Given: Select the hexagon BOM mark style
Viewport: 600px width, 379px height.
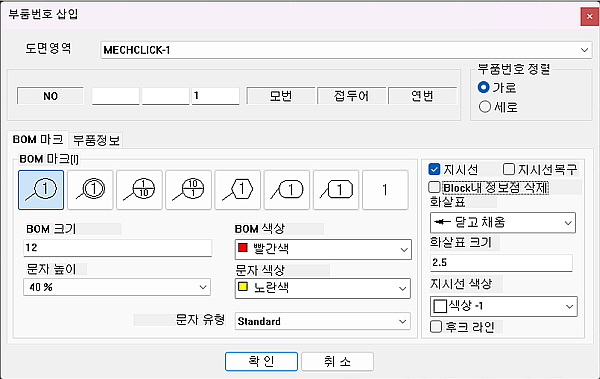Looking at the screenshot, I should [x=238, y=190].
